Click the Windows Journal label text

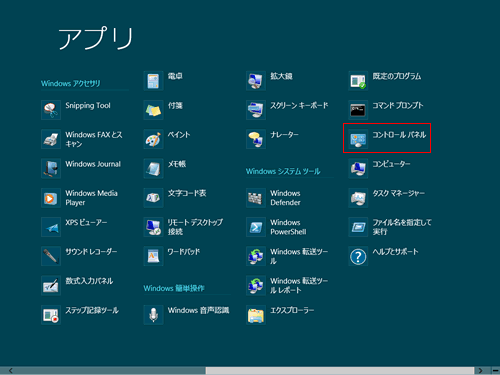tap(93, 164)
